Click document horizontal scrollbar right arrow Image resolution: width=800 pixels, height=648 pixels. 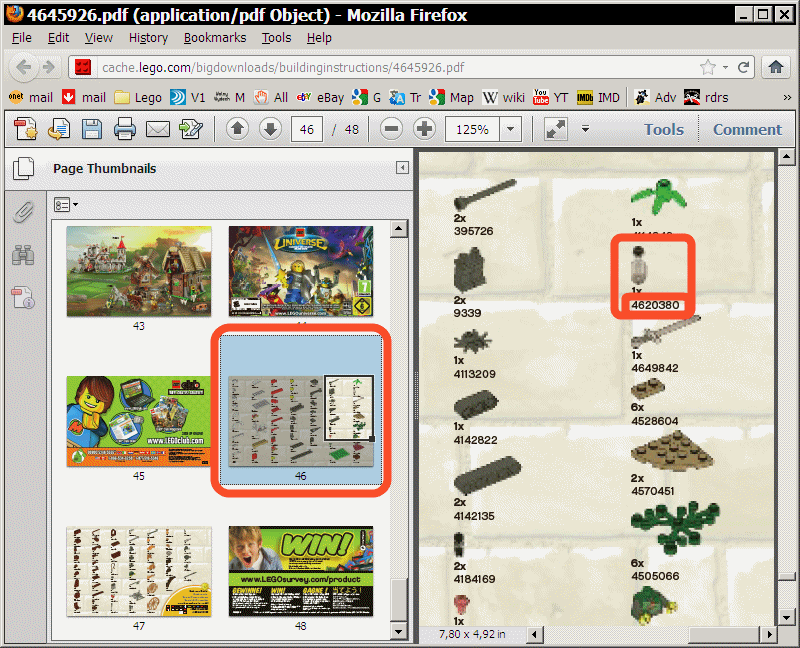coord(770,635)
